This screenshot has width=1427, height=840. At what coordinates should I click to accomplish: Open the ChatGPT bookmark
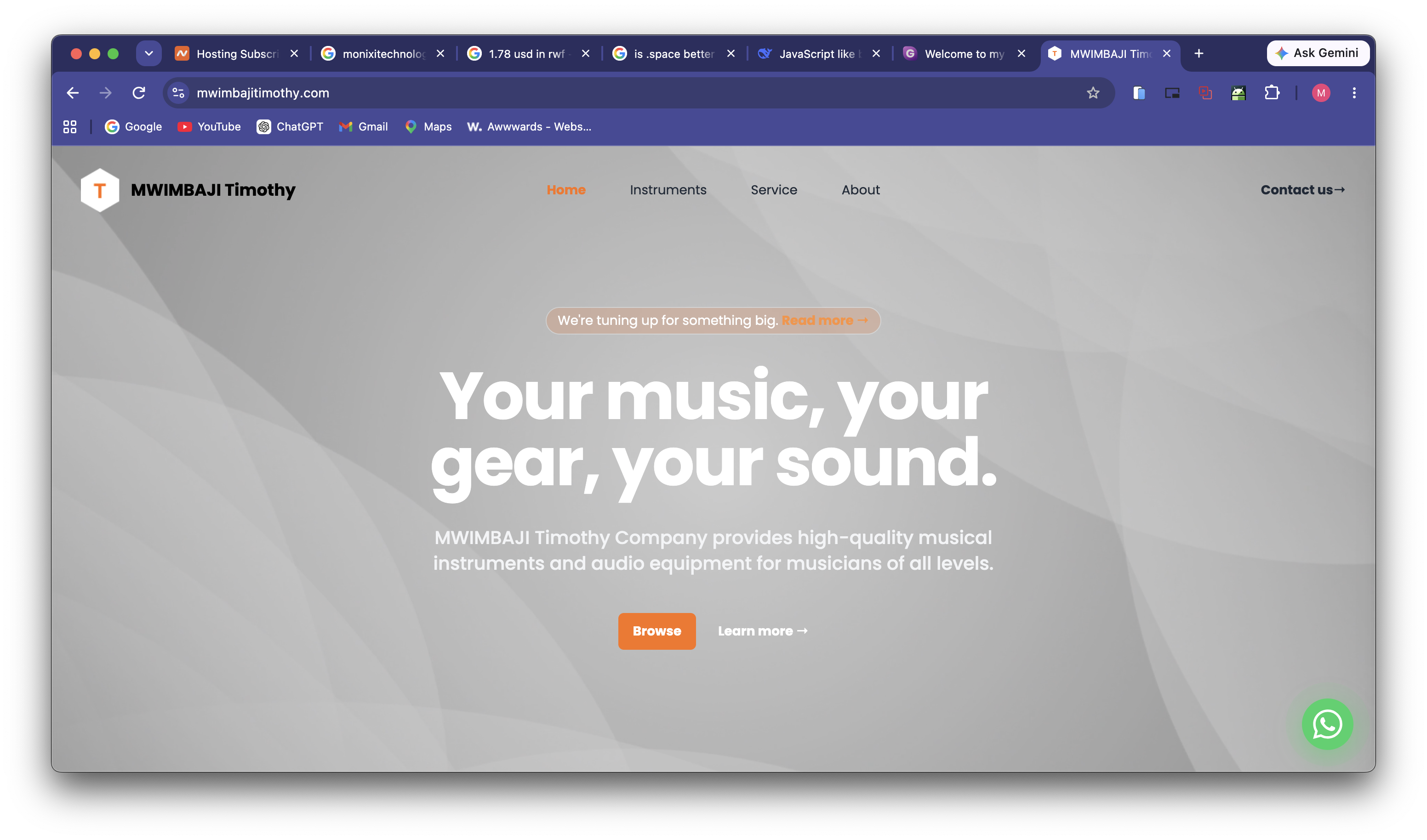tap(290, 127)
